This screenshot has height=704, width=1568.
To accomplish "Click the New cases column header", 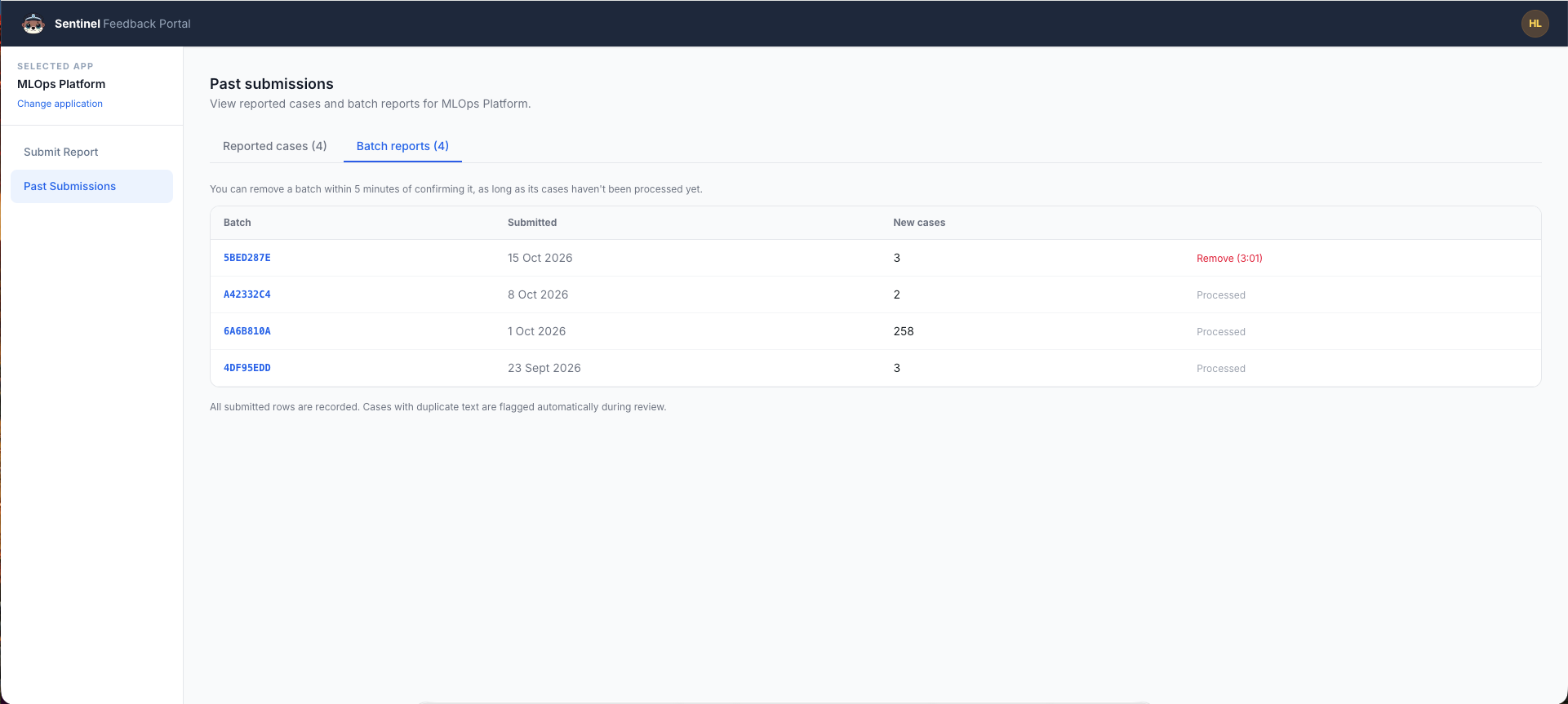I will 919,223.
